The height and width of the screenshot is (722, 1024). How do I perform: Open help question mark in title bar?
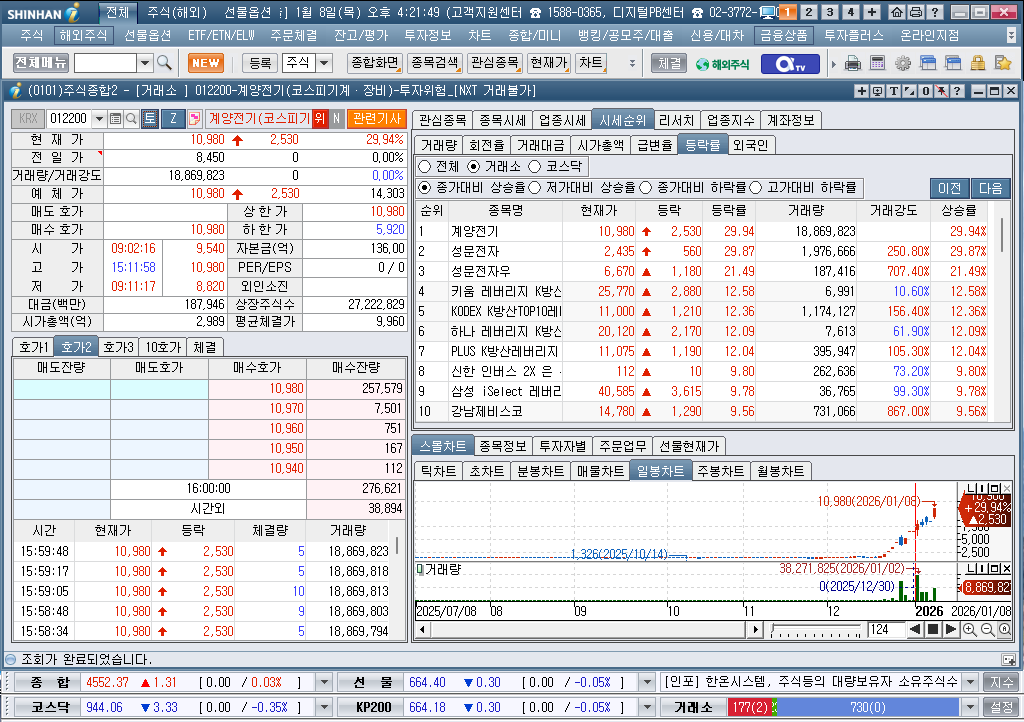point(935,12)
